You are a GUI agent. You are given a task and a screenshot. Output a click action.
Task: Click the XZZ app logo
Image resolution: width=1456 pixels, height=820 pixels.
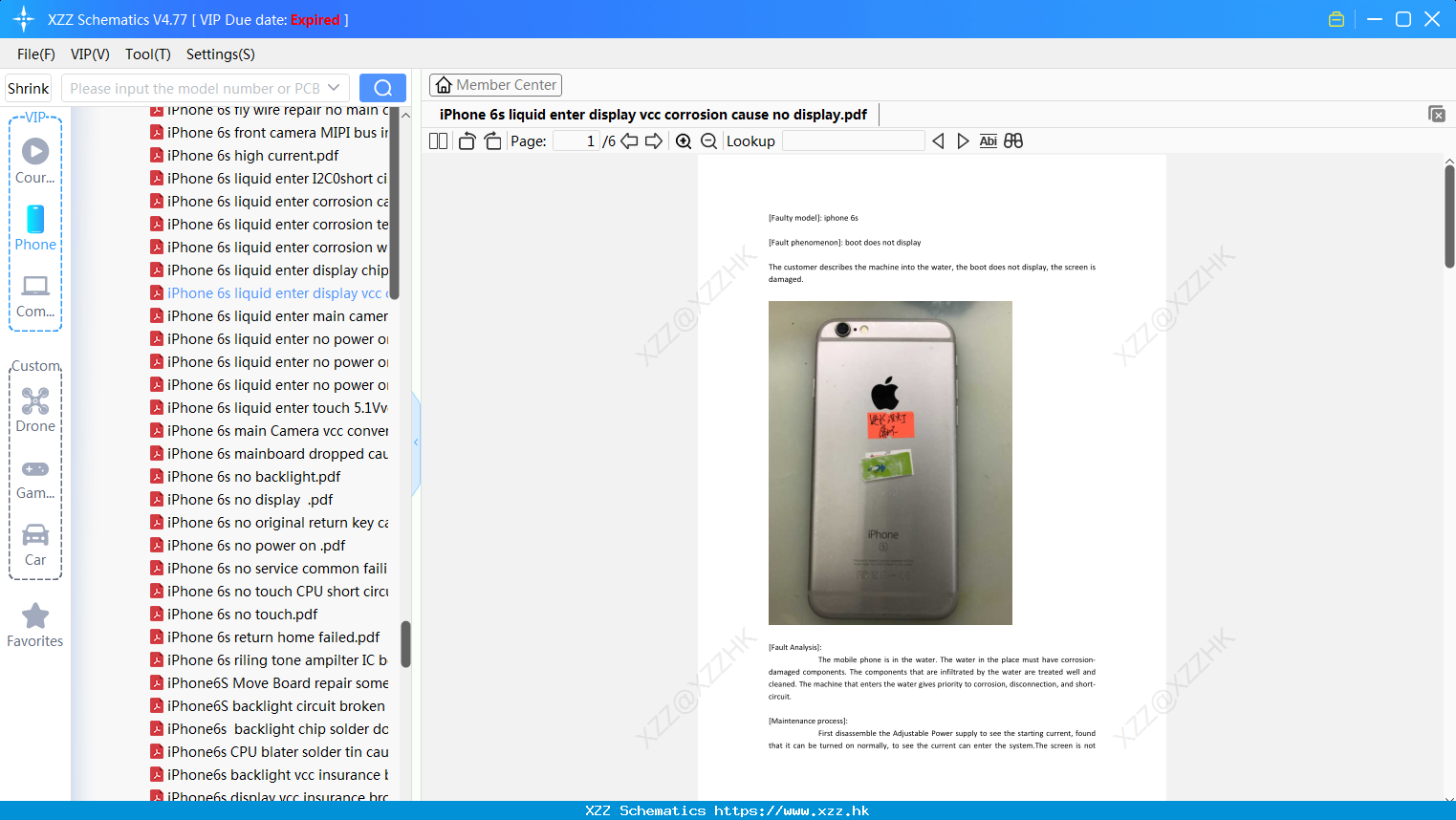(x=24, y=19)
